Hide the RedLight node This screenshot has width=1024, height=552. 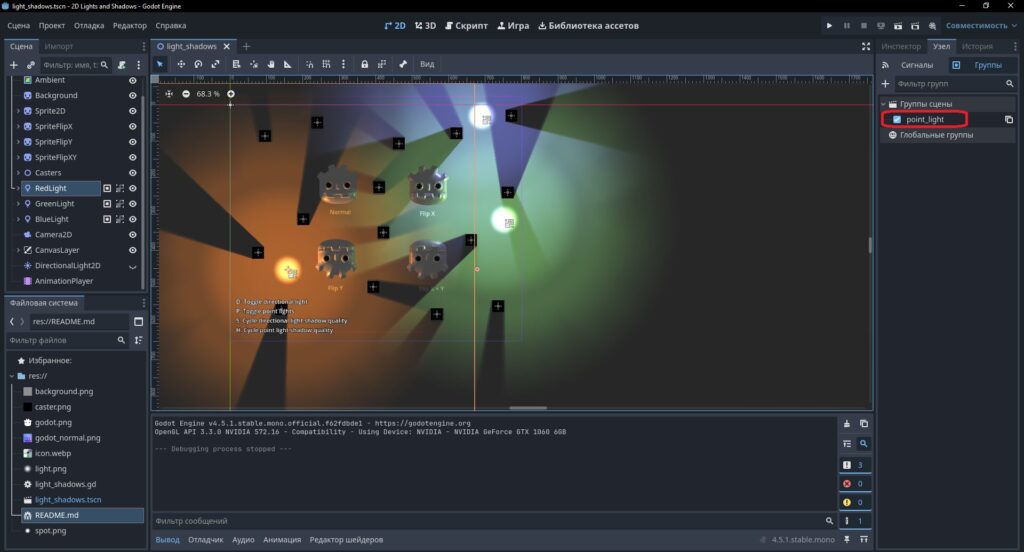click(133, 188)
